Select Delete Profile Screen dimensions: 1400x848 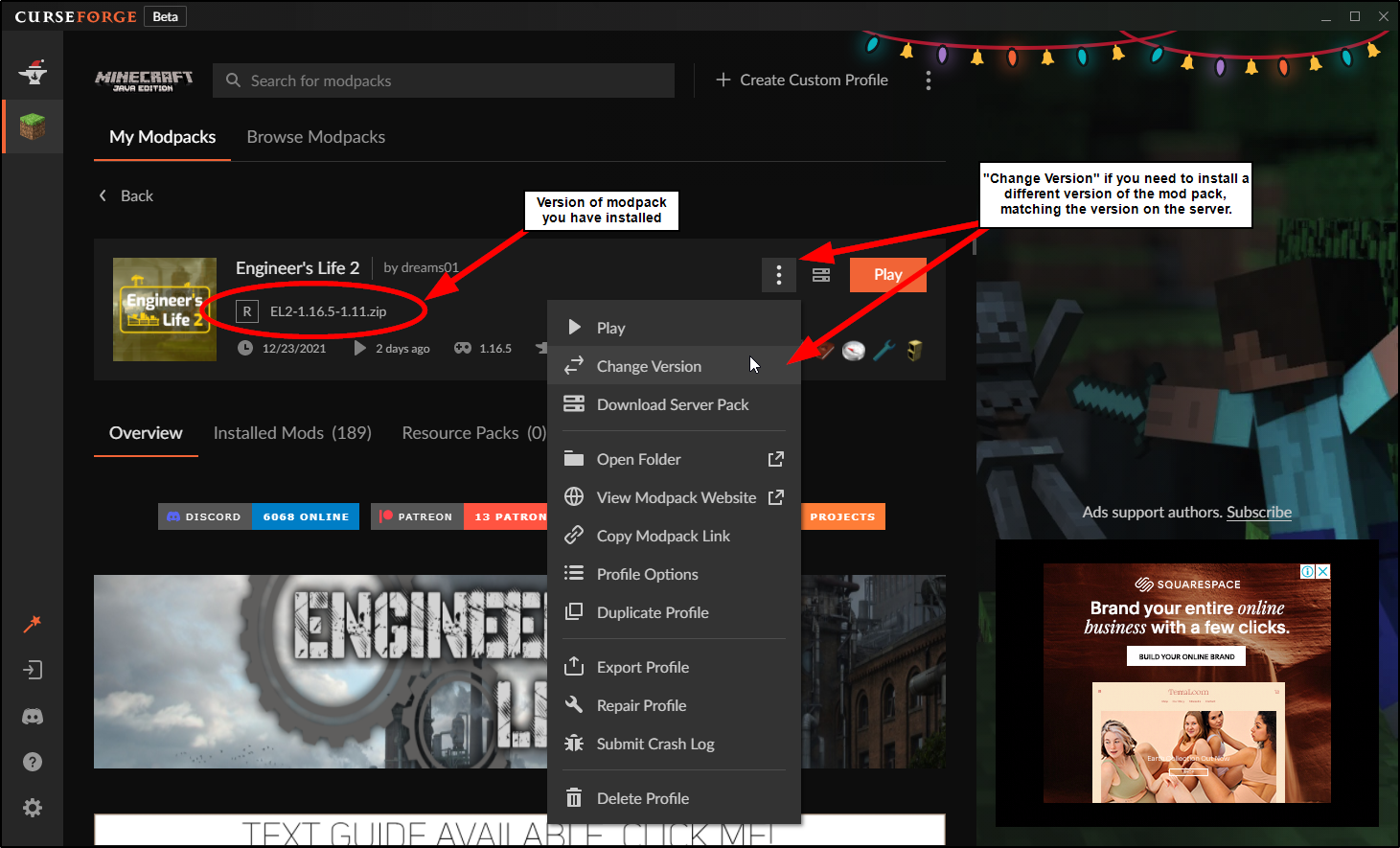(674, 798)
